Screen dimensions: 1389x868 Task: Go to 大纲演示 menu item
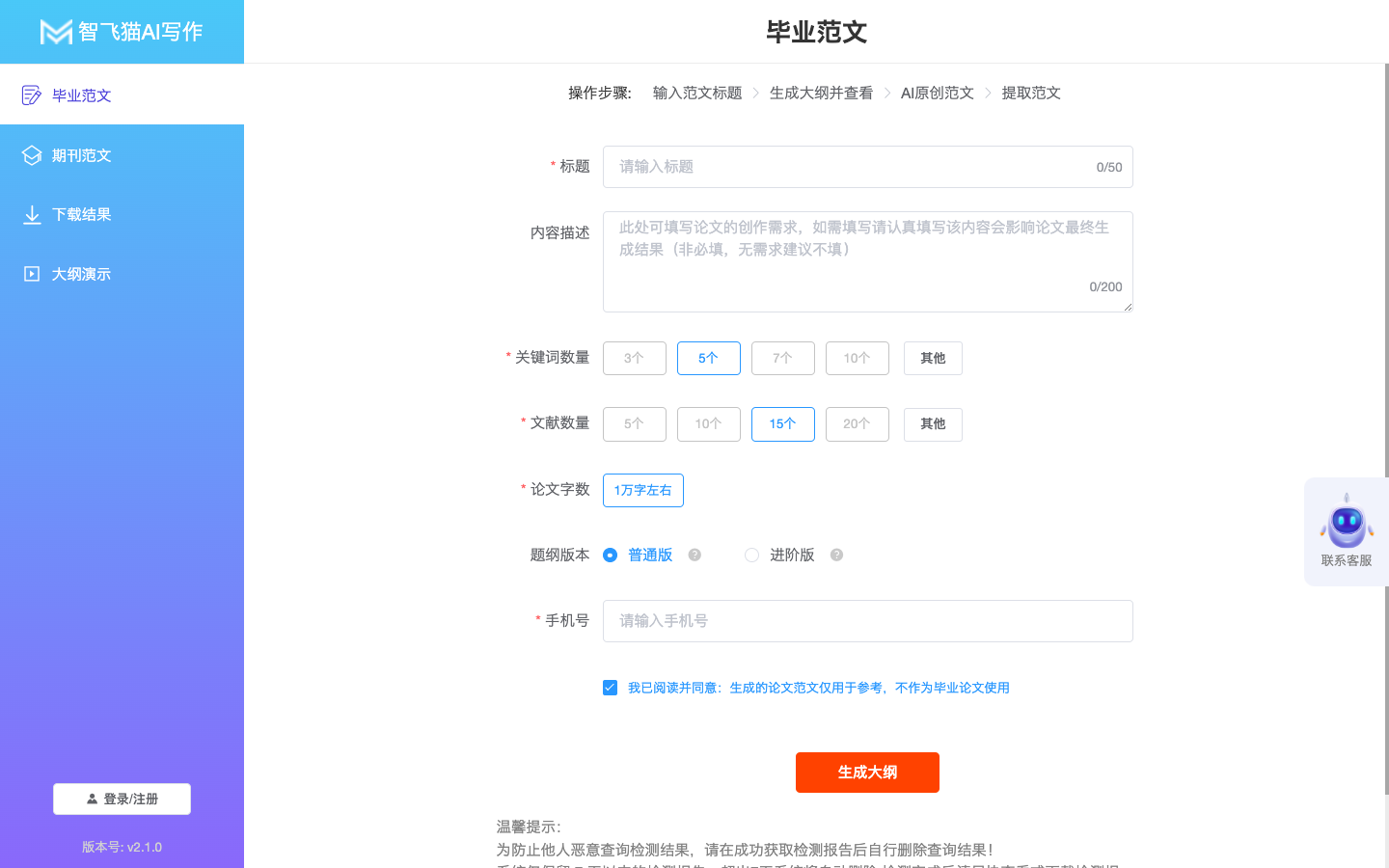coord(82,274)
